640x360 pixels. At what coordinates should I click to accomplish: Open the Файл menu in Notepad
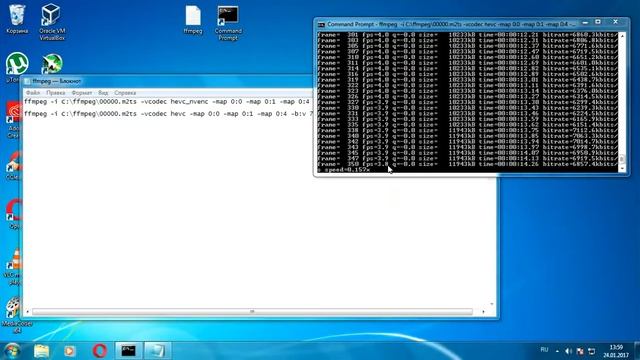33,93
